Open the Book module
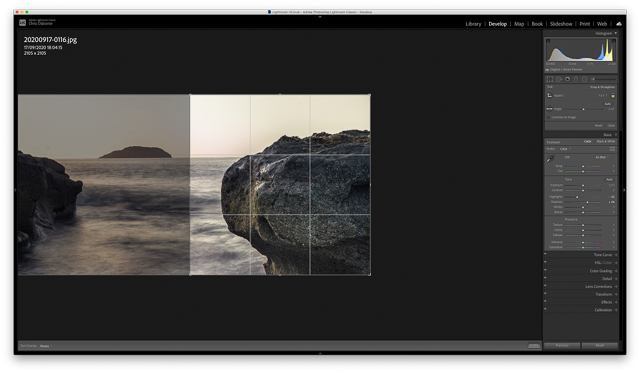The image size is (640, 373). tap(537, 24)
